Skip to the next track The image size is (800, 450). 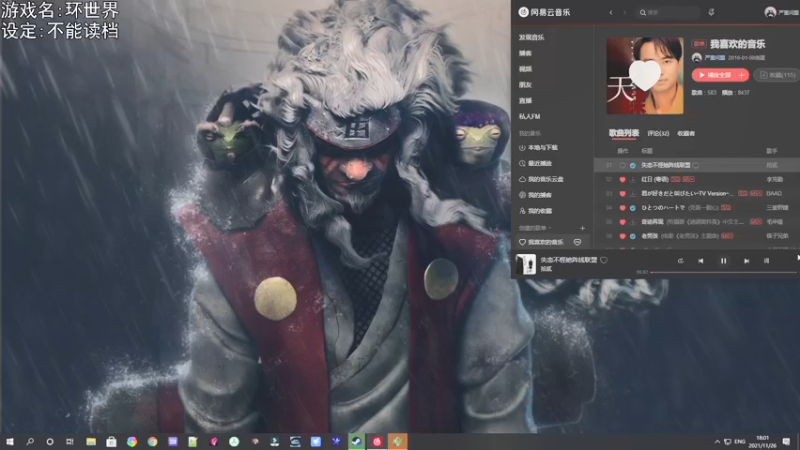pyautogui.click(x=746, y=261)
